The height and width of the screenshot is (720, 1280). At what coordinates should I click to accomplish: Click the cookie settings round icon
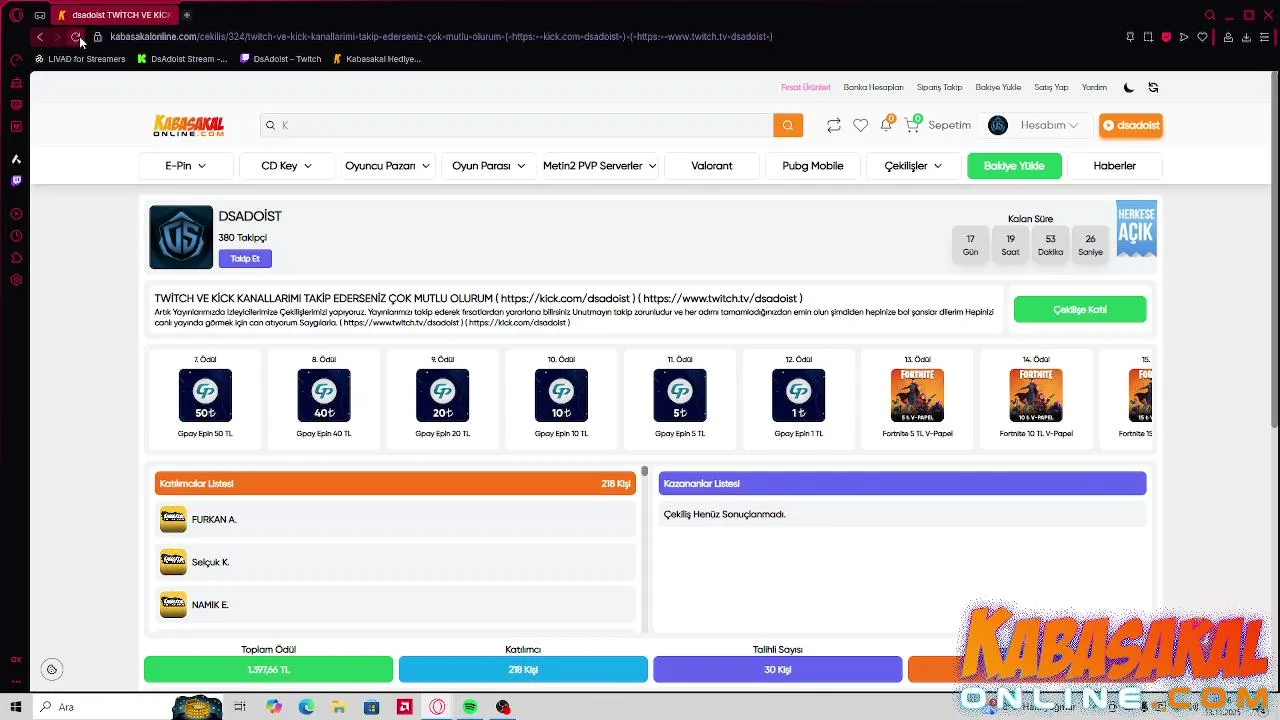tap(52, 669)
